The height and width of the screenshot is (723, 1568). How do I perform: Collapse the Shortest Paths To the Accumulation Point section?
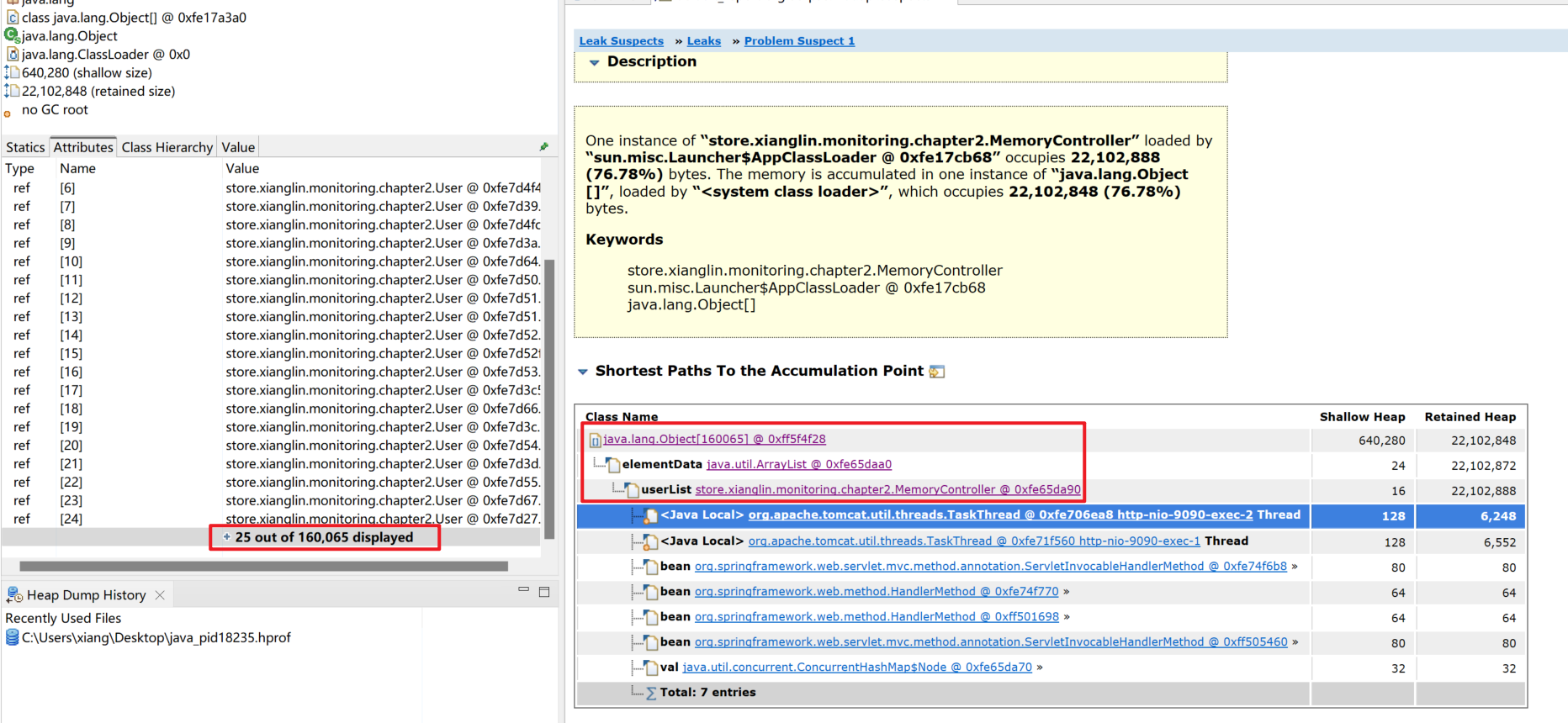pyautogui.click(x=582, y=372)
